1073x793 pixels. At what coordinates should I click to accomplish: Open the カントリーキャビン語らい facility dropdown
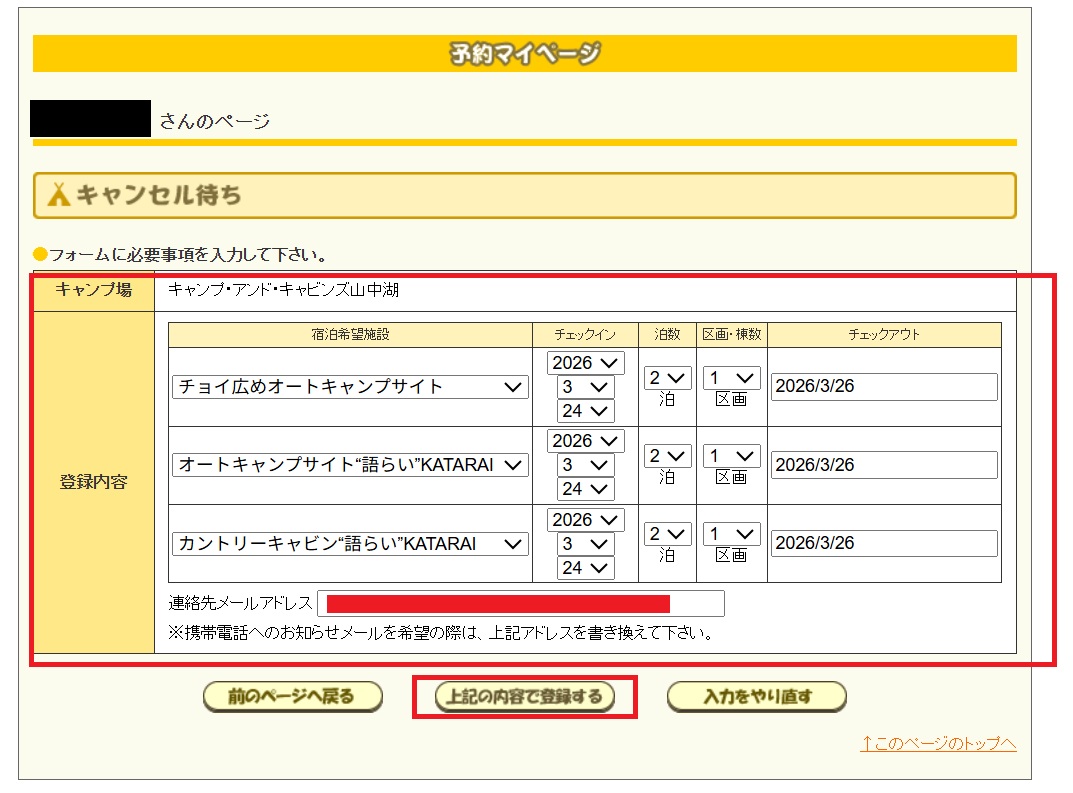tap(350, 544)
